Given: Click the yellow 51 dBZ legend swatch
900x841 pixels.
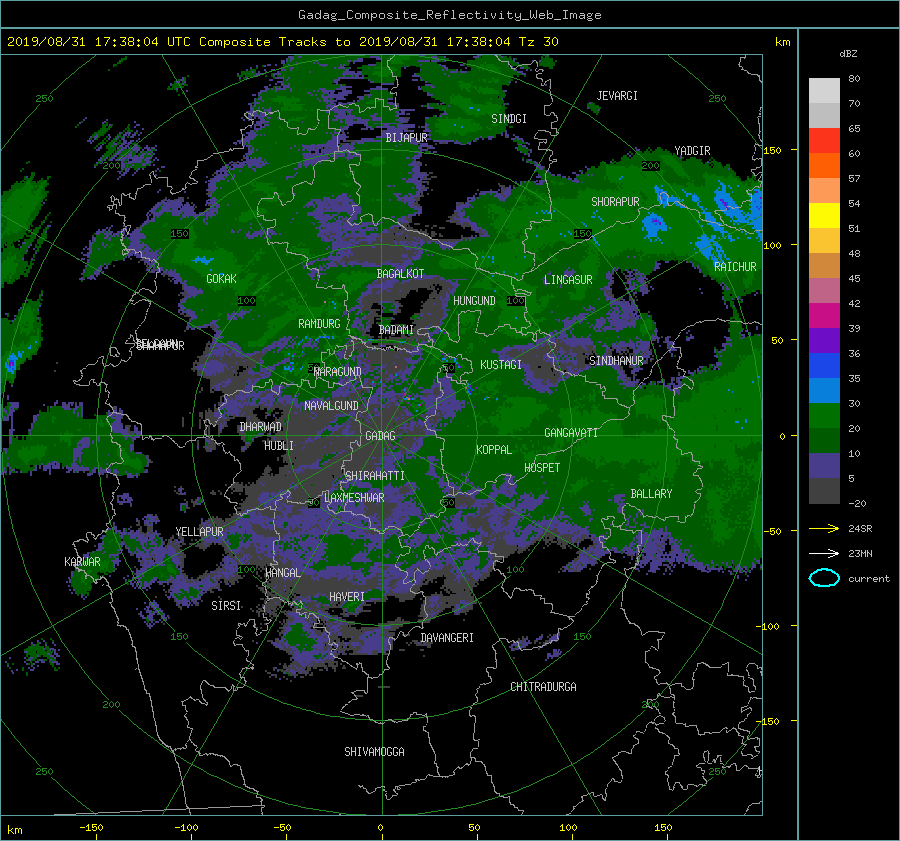Looking at the screenshot, I should click(824, 215).
